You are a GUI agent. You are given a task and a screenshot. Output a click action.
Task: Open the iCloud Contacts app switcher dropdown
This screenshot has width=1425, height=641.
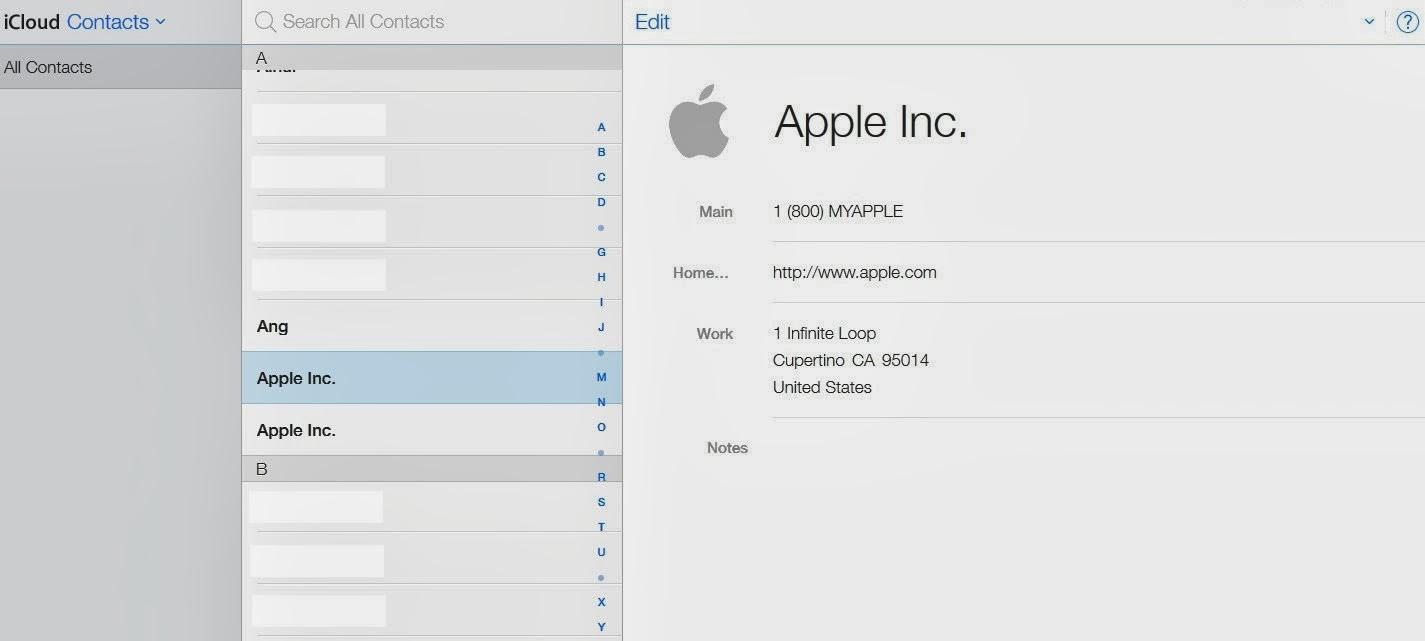coord(115,22)
